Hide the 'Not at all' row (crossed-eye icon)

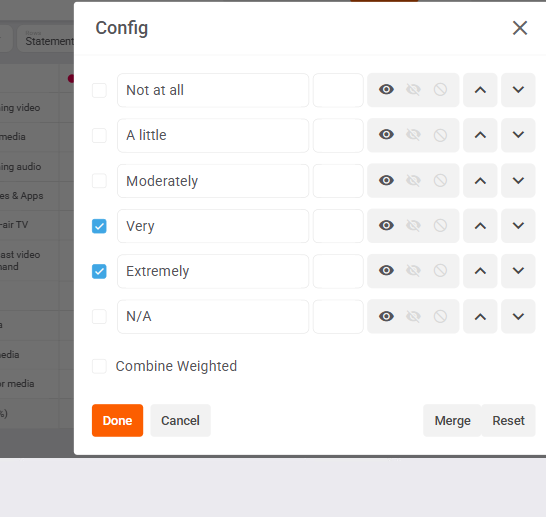[413, 90]
